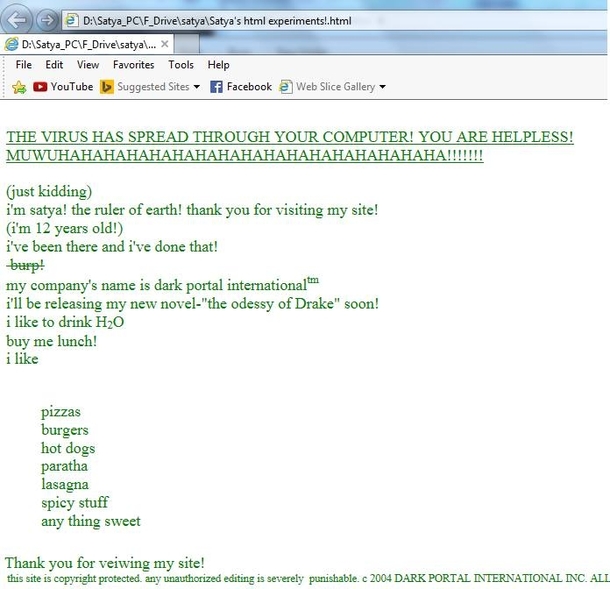Image resolution: width=610 pixels, height=589 pixels.
Task: Click the YouTube favicon in favorites bar
Action: pos(40,86)
